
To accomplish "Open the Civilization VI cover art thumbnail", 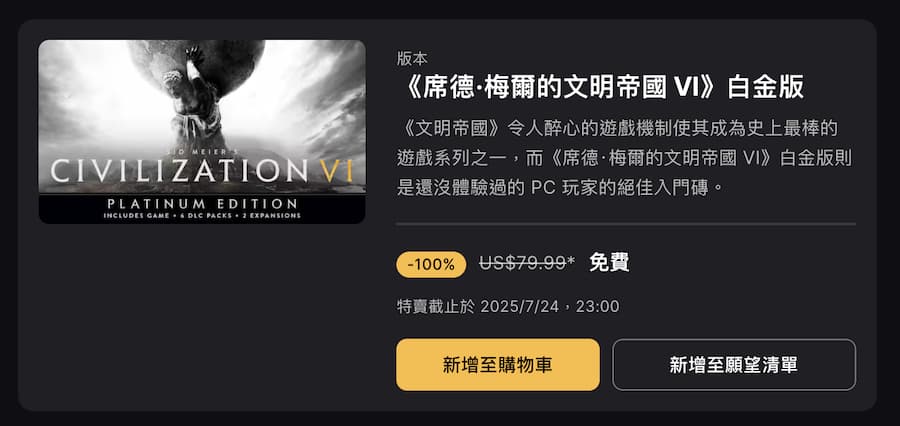I will [202, 131].
